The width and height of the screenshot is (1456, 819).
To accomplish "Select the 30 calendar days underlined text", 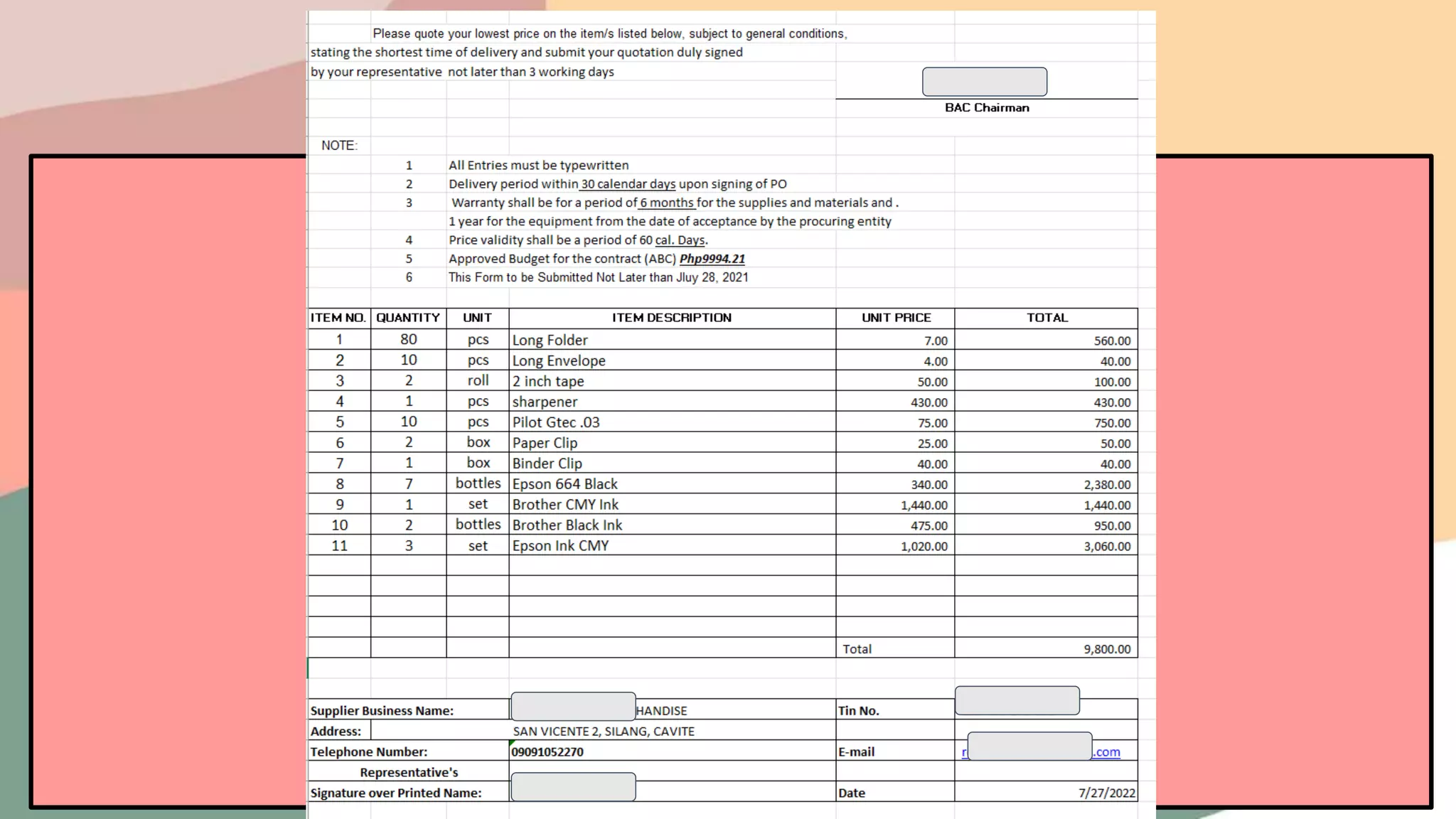I will point(628,184).
